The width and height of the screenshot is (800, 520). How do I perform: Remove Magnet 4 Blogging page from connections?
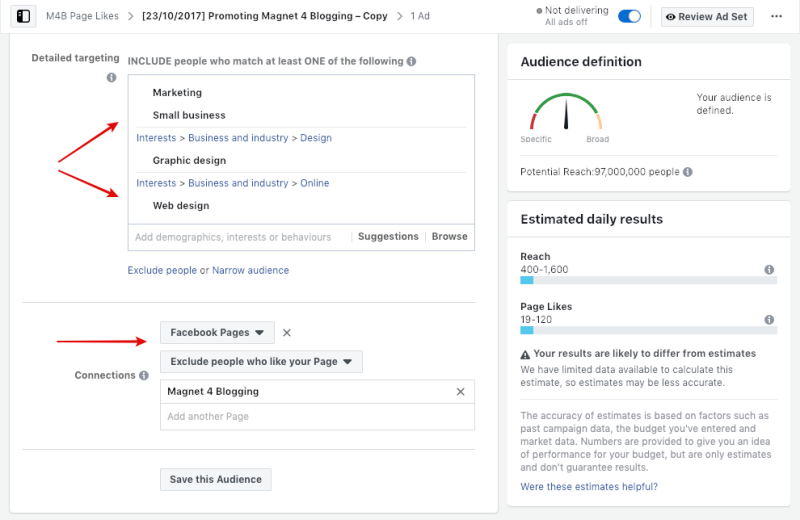point(460,392)
